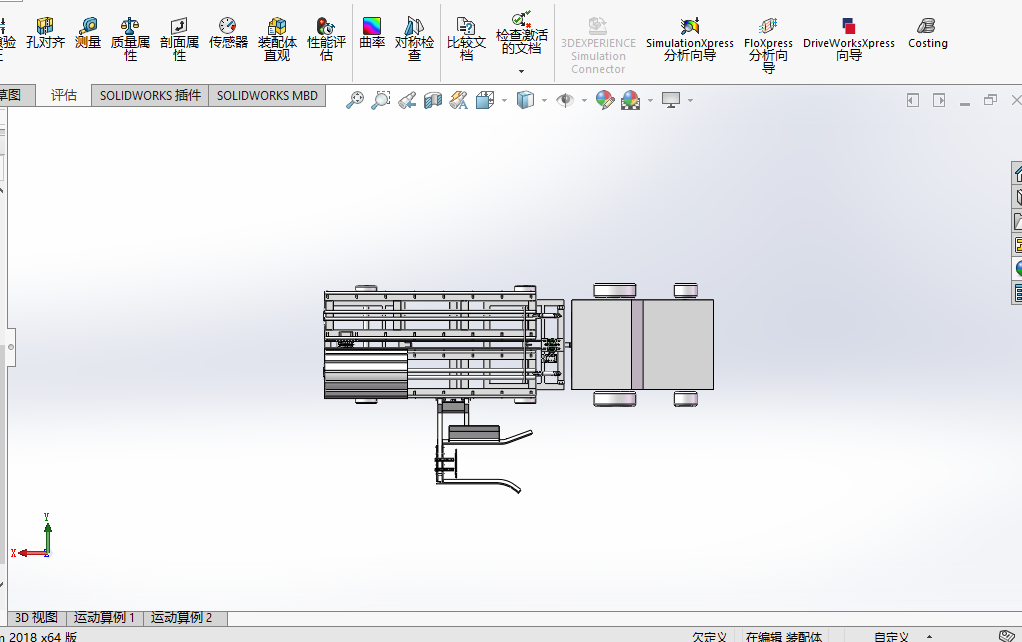The width and height of the screenshot is (1022, 642).
Task: Open 剖面属性 section properties
Action: pos(179,39)
